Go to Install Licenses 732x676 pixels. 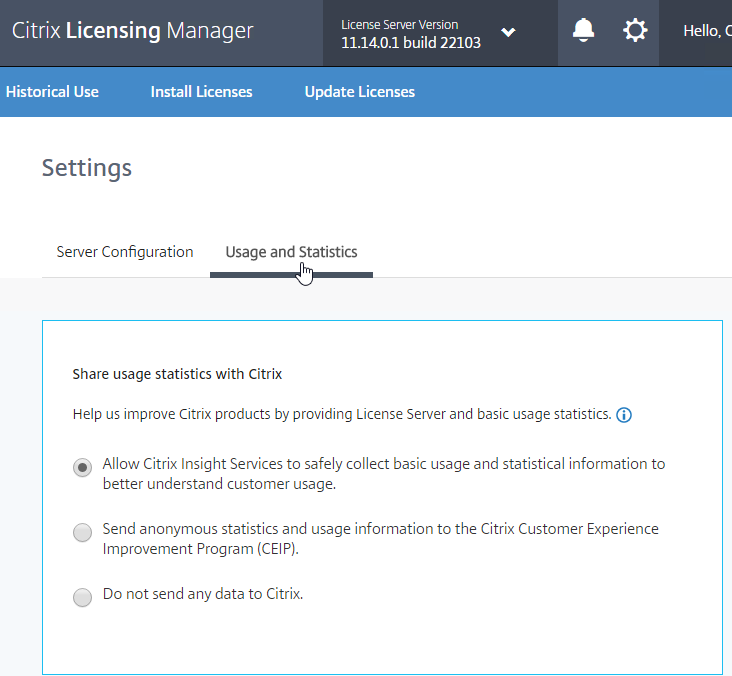coord(201,92)
